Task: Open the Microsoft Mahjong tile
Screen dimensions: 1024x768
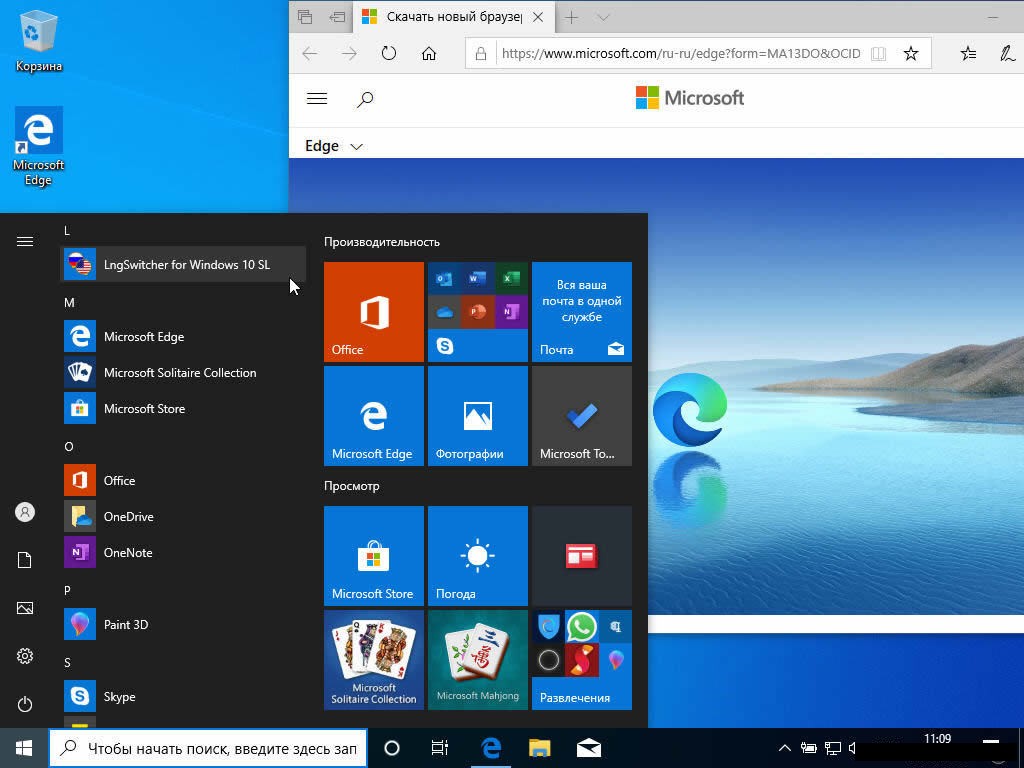Action: [477, 660]
